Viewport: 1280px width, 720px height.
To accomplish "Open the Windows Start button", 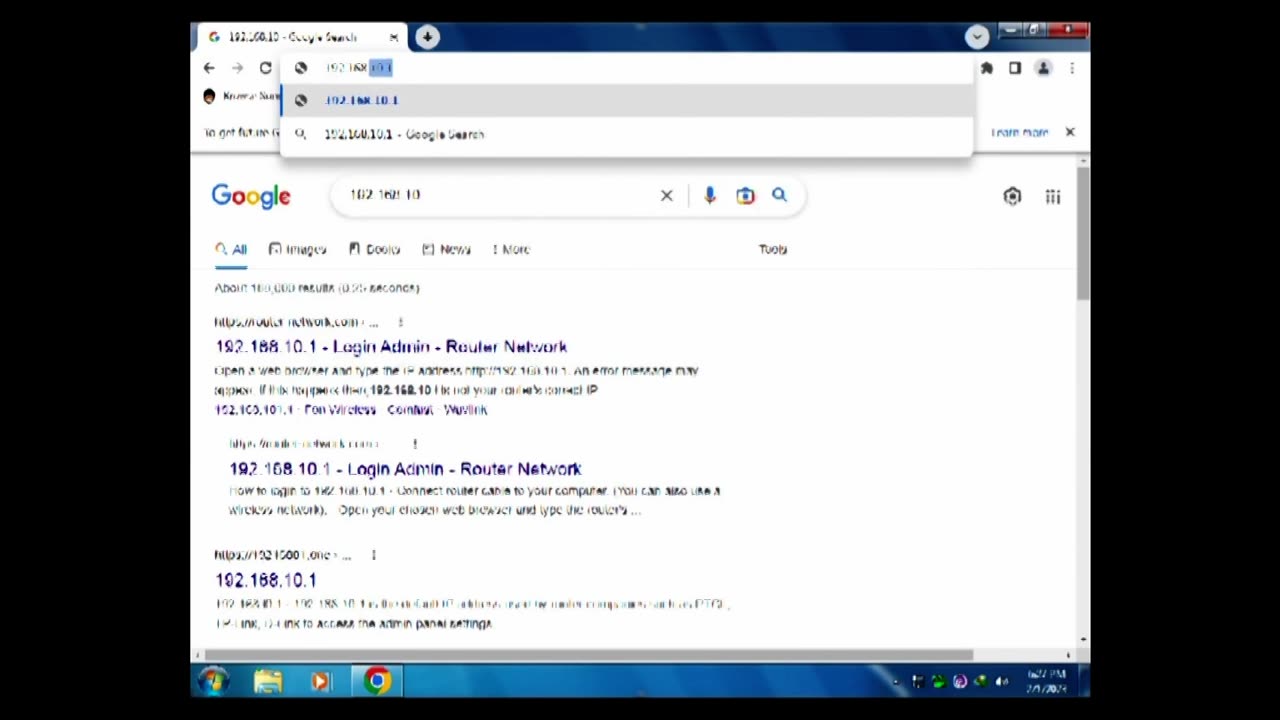I will pos(213,682).
